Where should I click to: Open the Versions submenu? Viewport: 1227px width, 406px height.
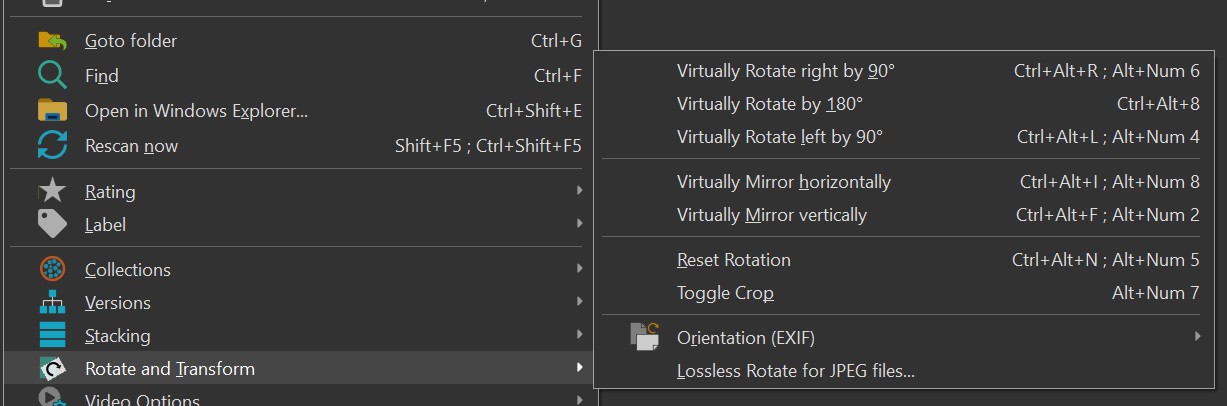(x=296, y=302)
